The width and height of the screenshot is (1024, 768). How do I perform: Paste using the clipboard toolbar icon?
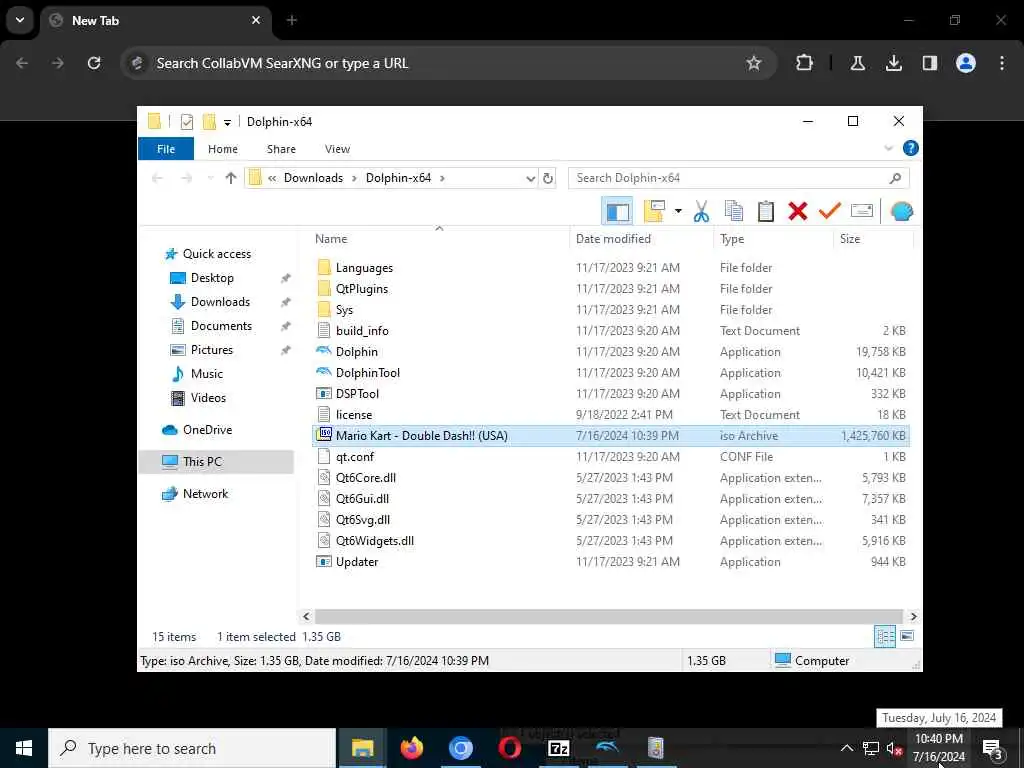point(765,212)
